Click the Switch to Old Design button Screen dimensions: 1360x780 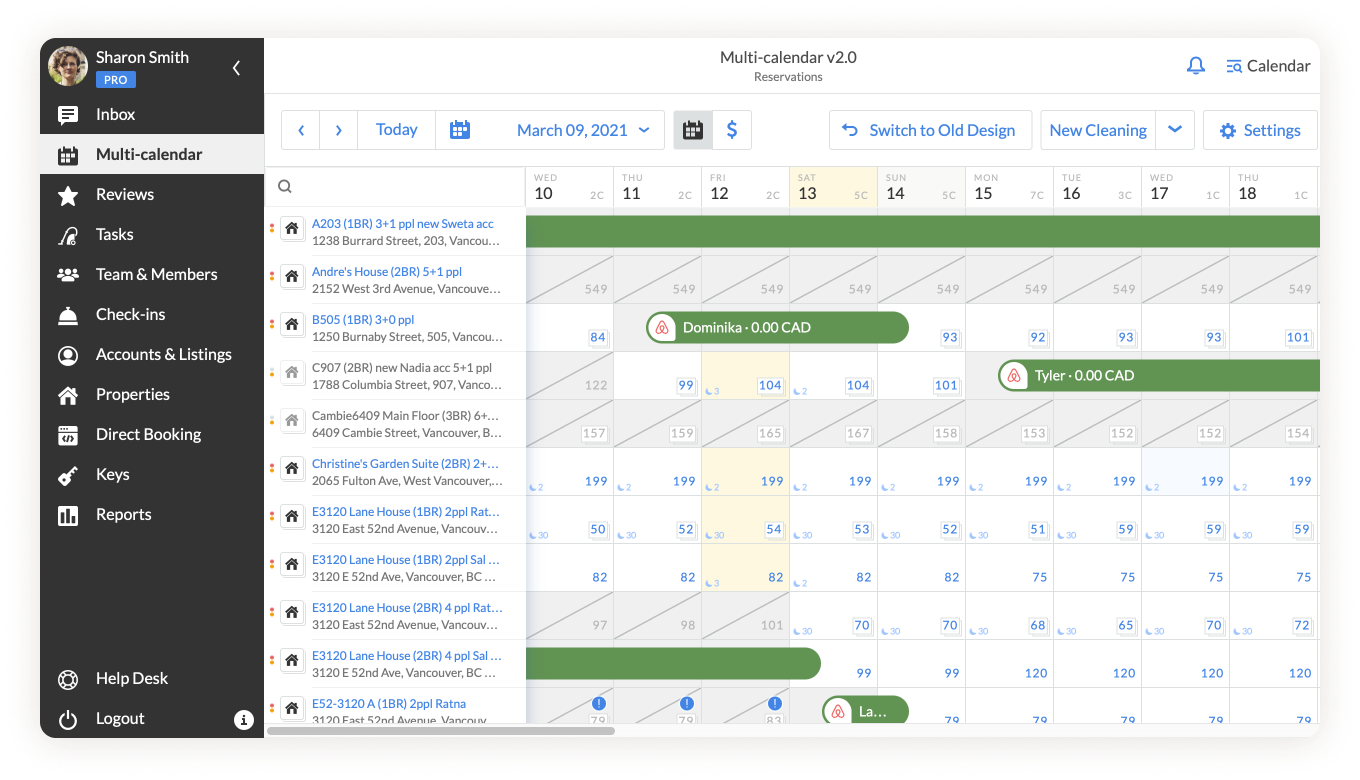point(928,130)
